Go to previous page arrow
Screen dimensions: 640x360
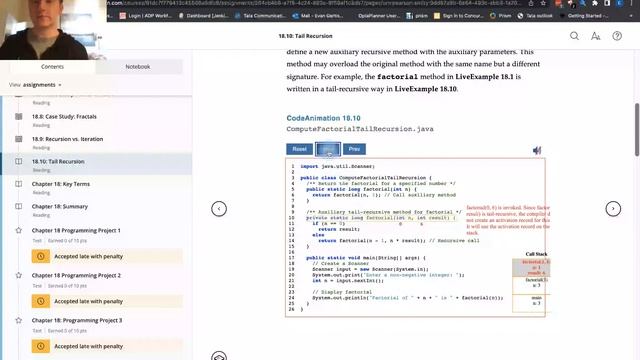pyautogui.click(x=219, y=209)
